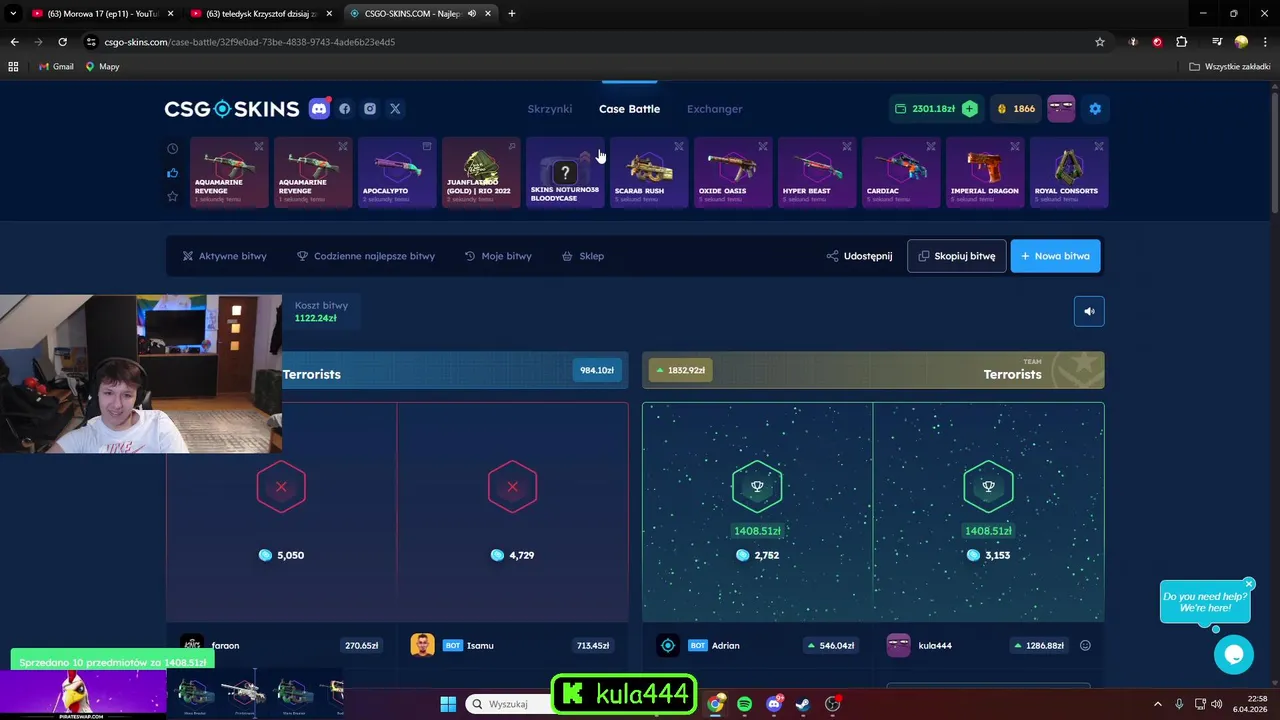Open the settings gear icon in header
This screenshot has height=720, width=1280.
coord(1095,109)
